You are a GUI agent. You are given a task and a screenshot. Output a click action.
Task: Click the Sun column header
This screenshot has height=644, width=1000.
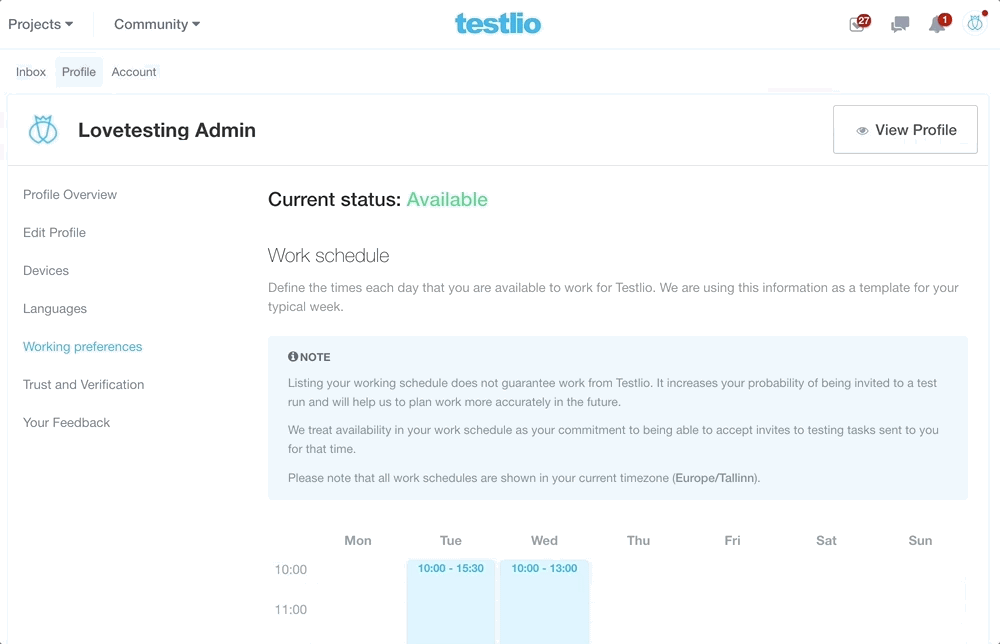(920, 541)
